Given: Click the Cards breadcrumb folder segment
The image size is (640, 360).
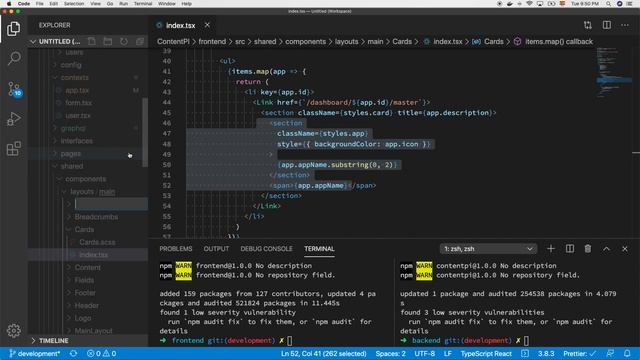Looking at the screenshot, I should [402, 41].
